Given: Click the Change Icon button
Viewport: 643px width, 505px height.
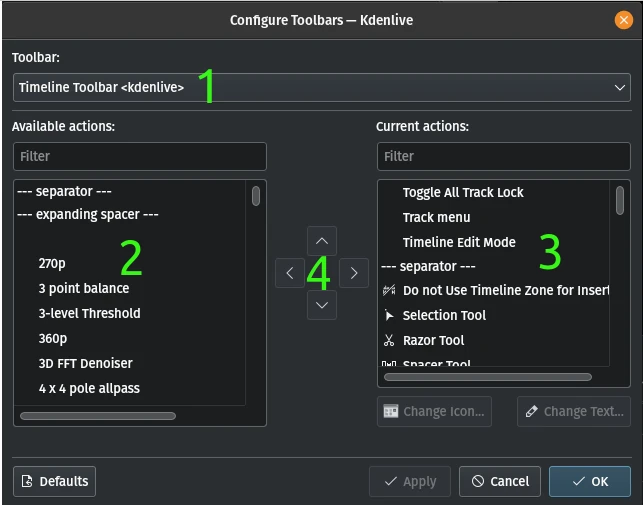Looking at the screenshot, I should 434,411.
